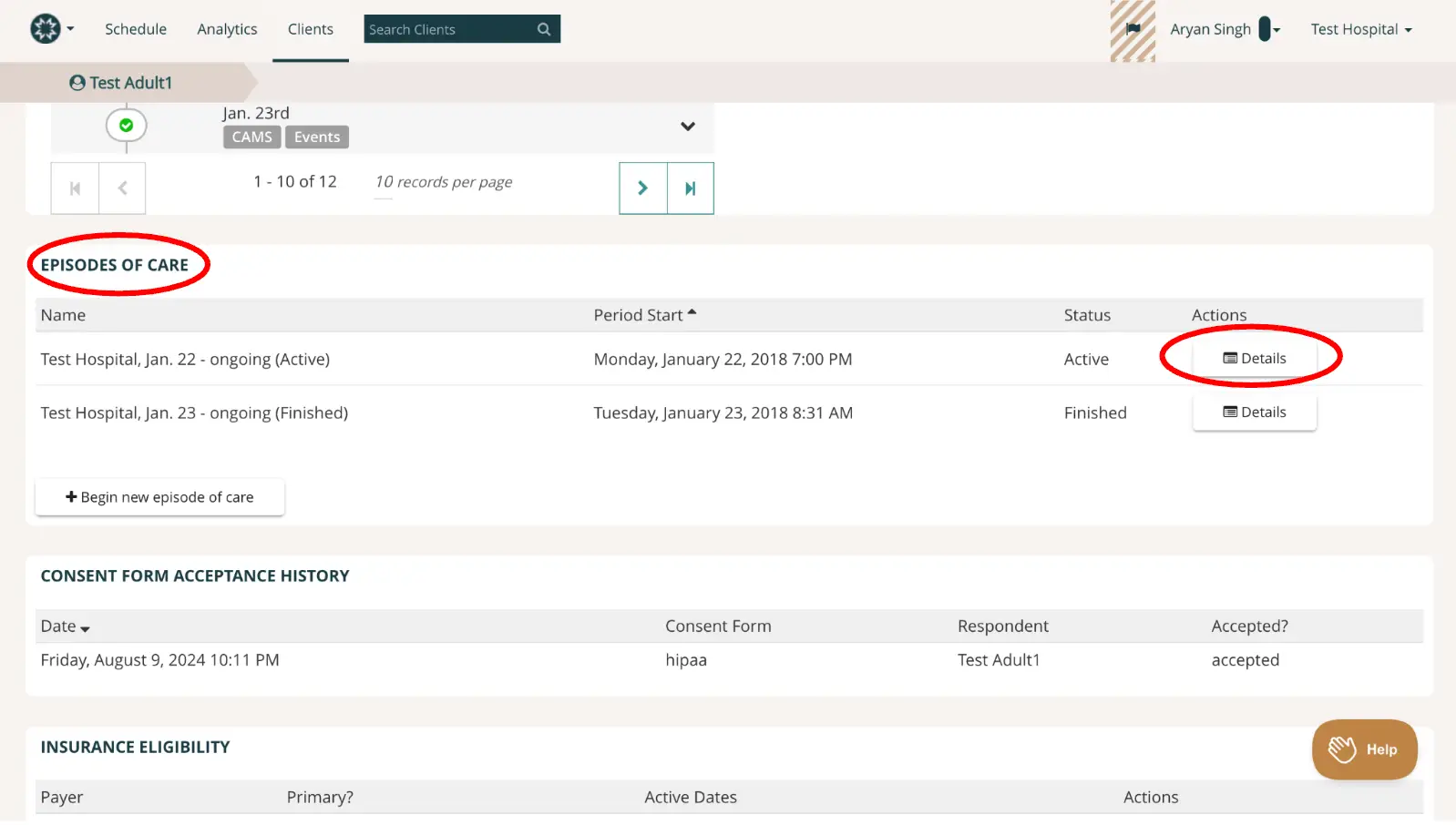Click Consent Form column header

pyautogui.click(x=718, y=626)
